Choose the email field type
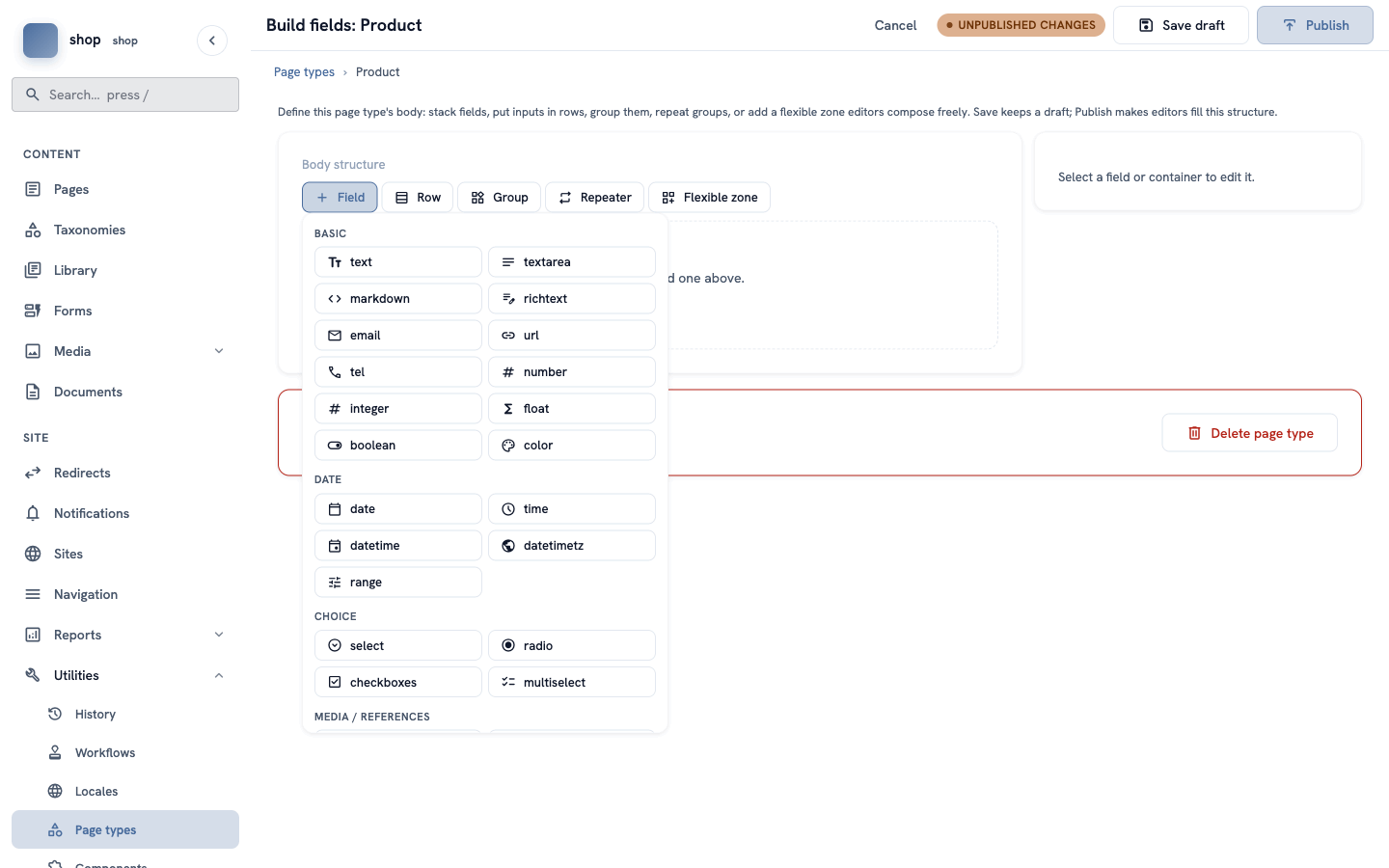The width and height of the screenshot is (1389, 868). 398,336
